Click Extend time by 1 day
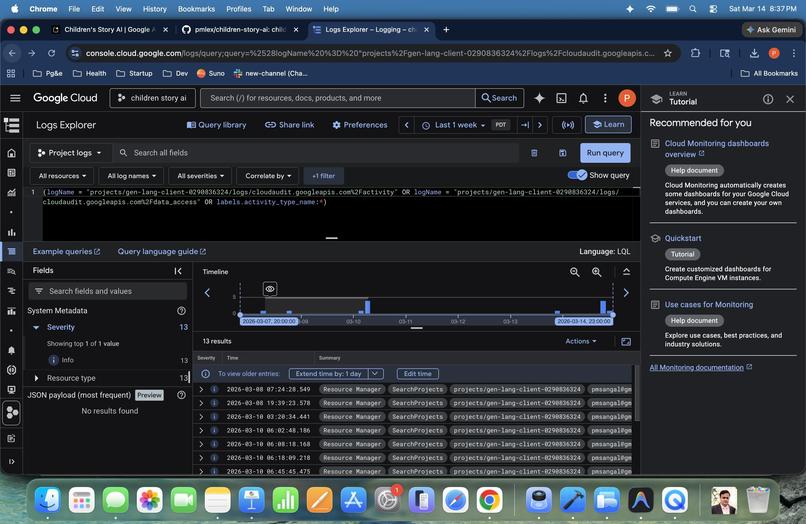The width and height of the screenshot is (806, 524). [328, 374]
